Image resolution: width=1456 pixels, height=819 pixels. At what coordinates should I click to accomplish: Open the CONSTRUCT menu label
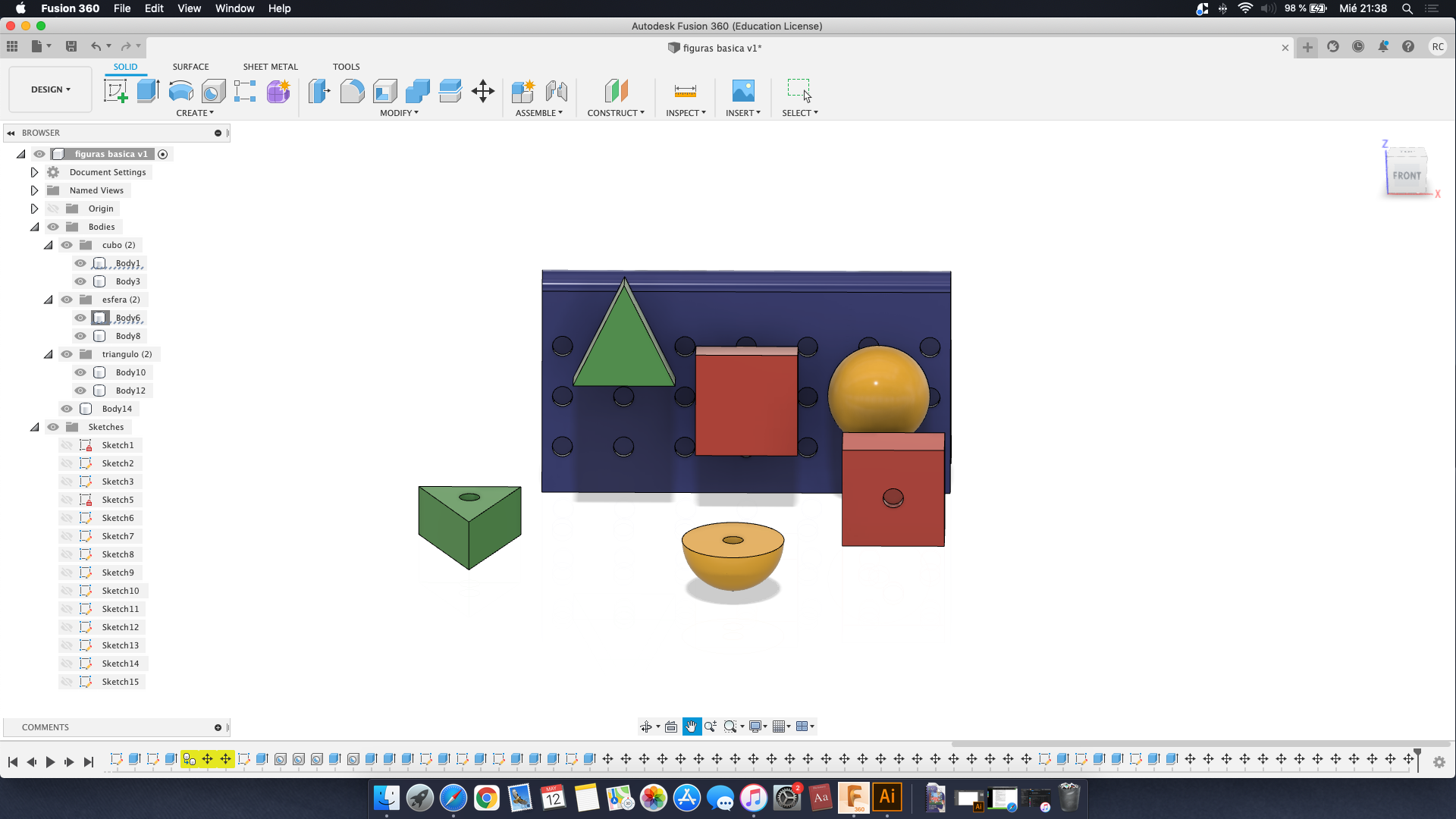click(x=615, y=113)
